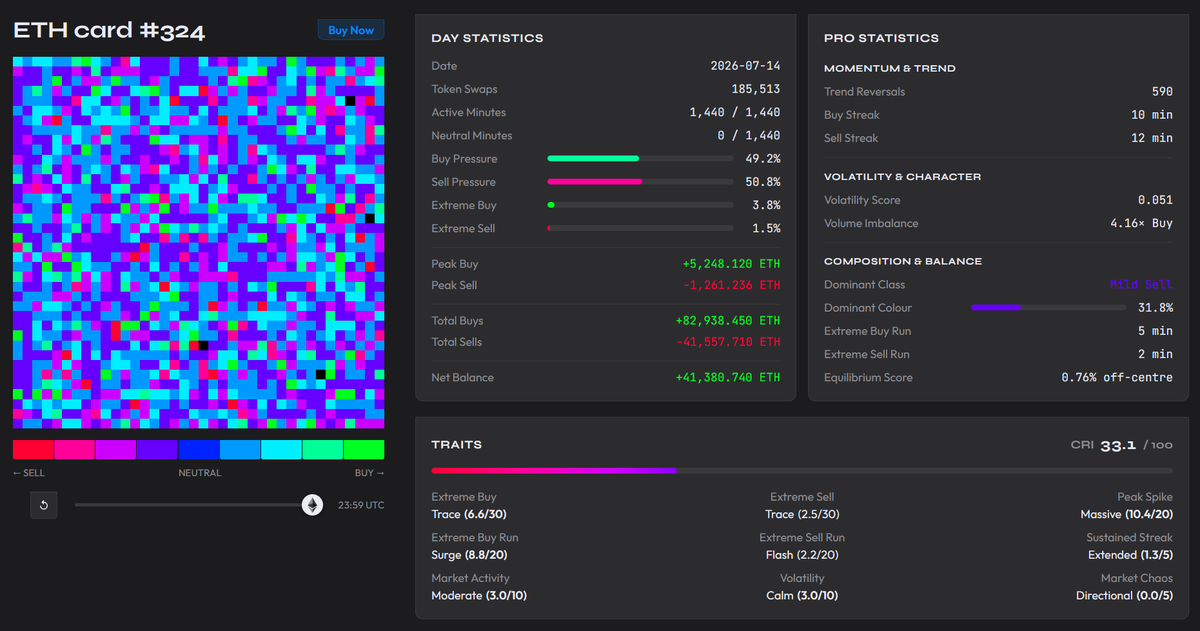Click the NEUTRAL legend label
Screen dimensions: 1200x631
point(200,473)
